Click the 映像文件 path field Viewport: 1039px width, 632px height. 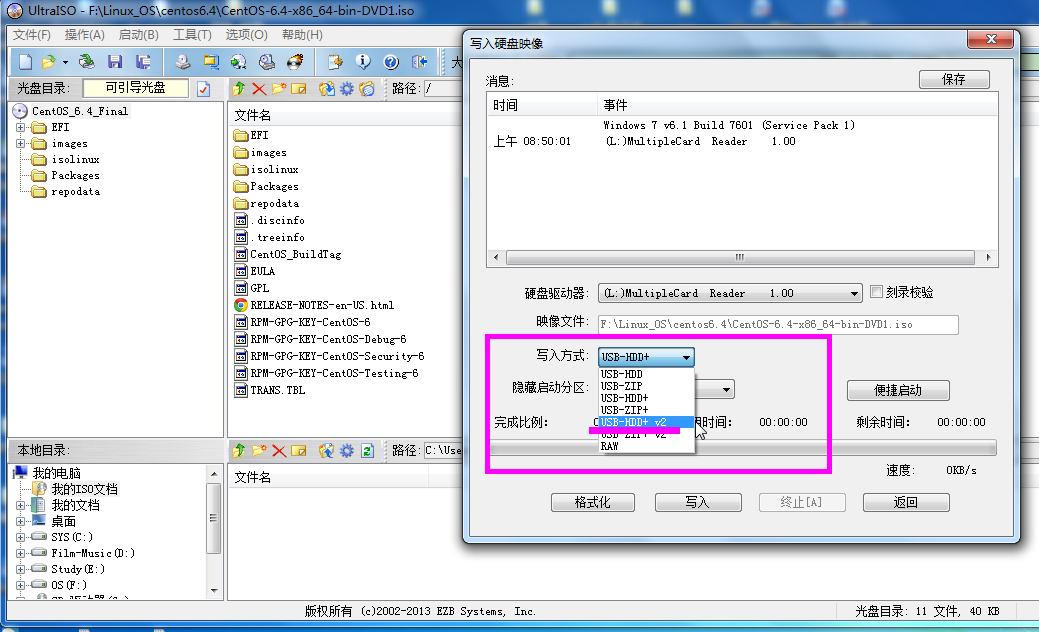[778, 325]
